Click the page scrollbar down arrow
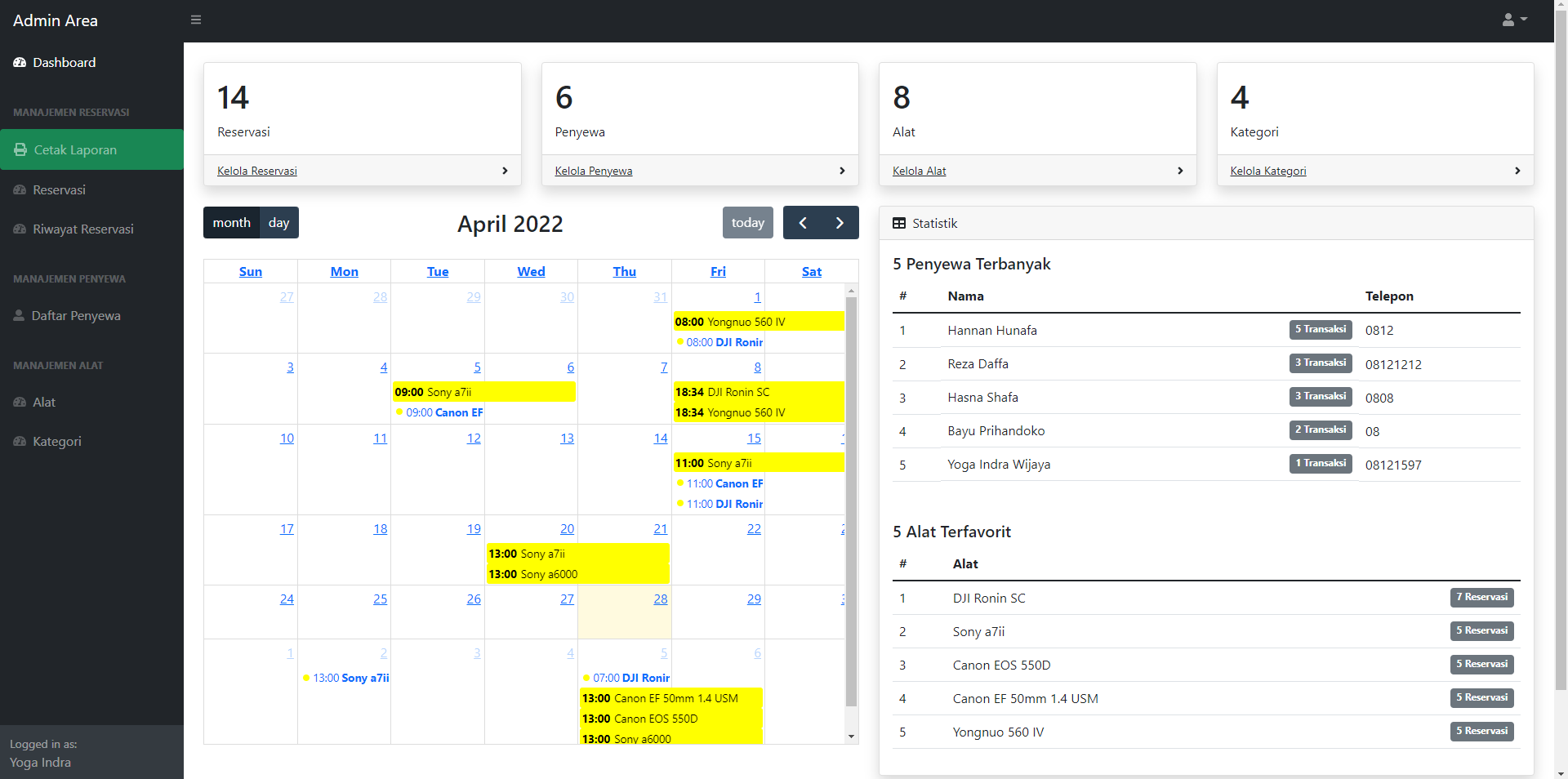The image size is (1568, 779). tap(1561, 772)
